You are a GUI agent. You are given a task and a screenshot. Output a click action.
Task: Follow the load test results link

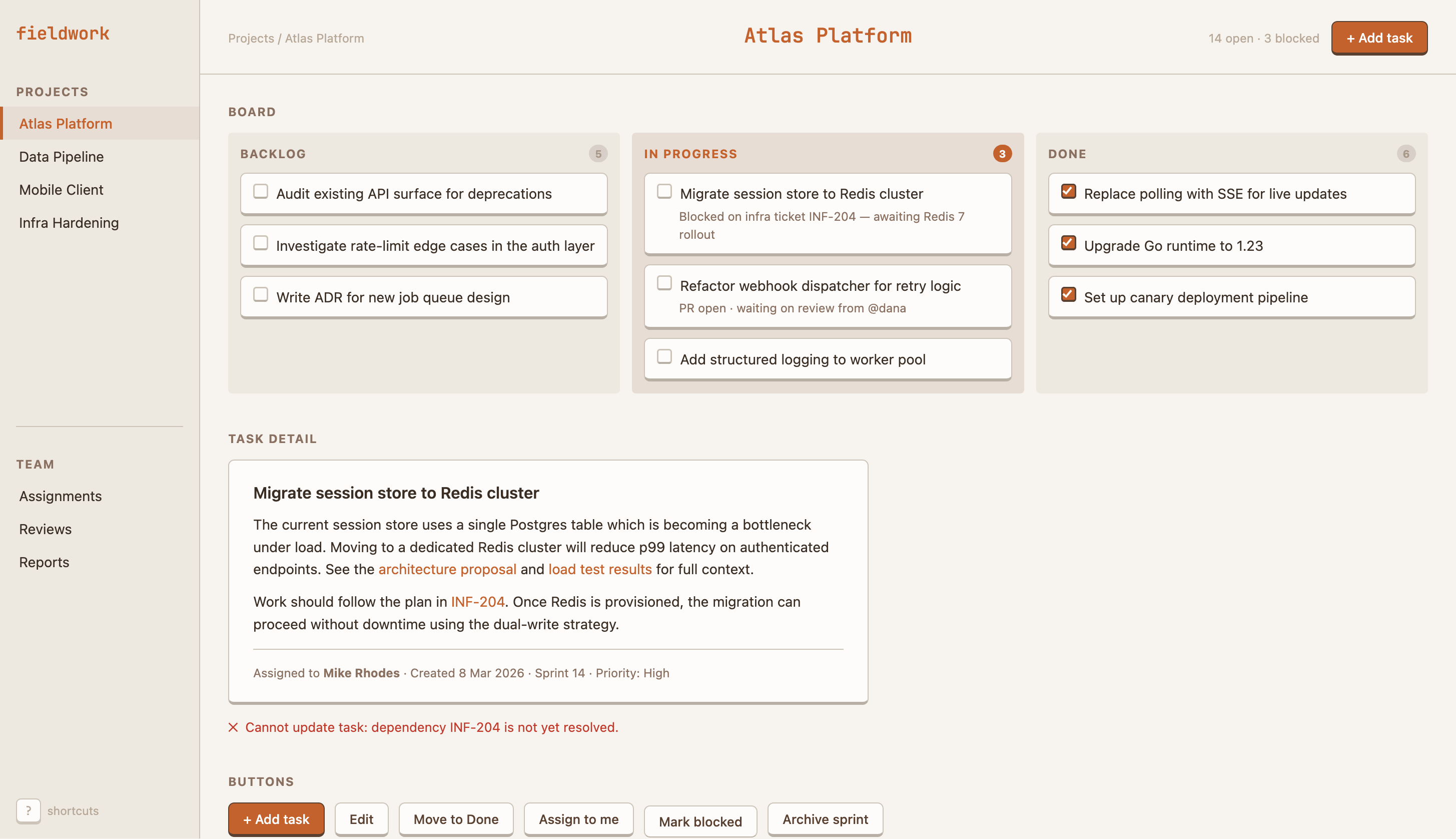point(599,569)
